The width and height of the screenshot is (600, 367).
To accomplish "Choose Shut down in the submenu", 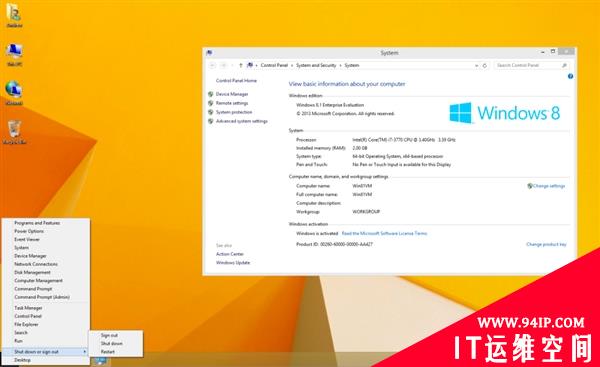I will tap(111, 344).
